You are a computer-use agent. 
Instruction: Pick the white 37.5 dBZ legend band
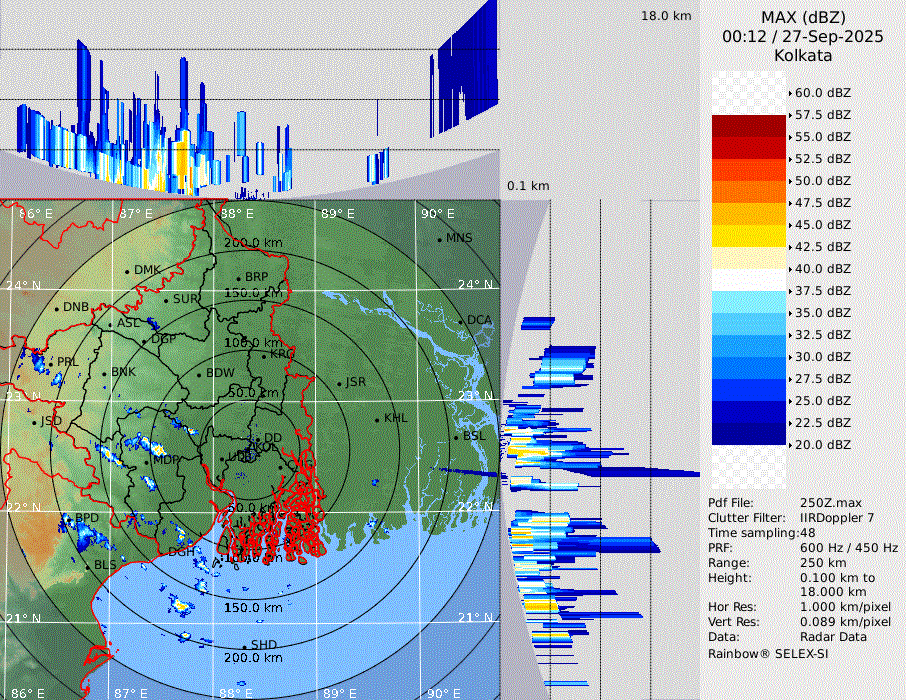click(x=748, y=280)
